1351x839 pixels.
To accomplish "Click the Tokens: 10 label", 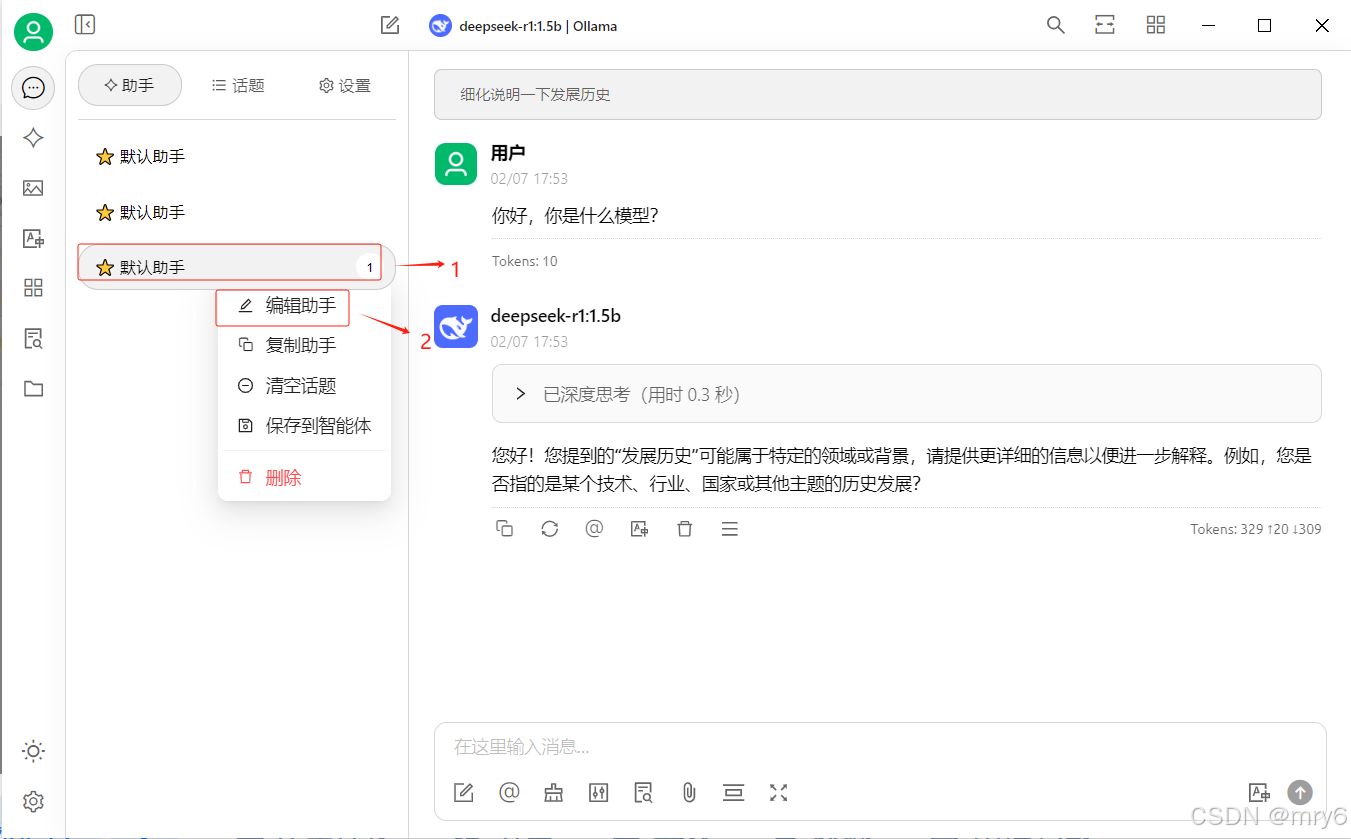I will click(x=525, y=261).
